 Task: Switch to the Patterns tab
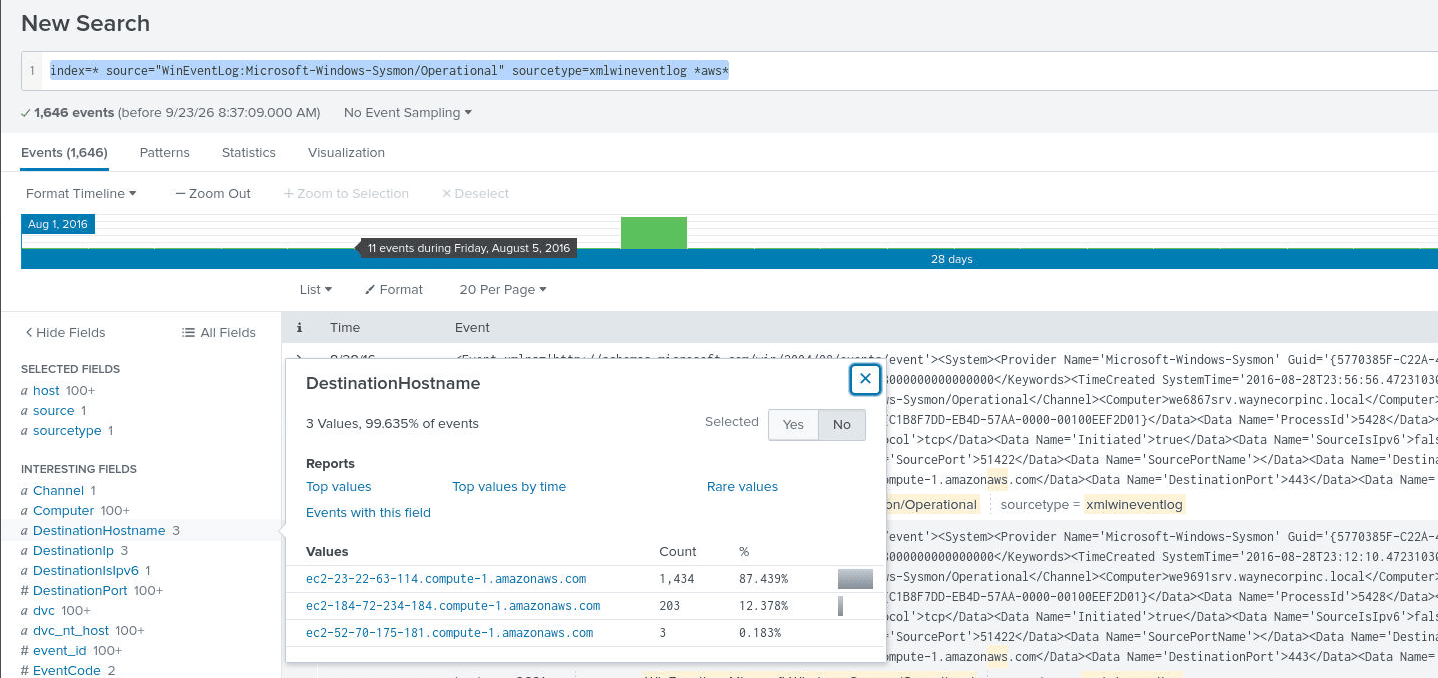click(165, 153)
